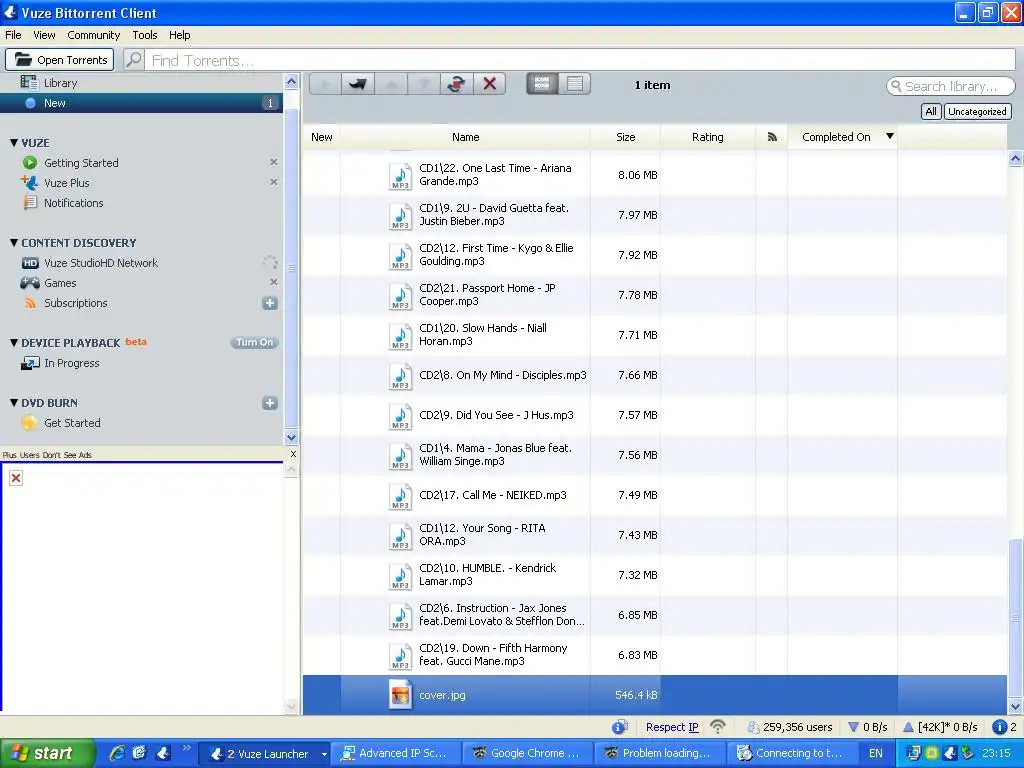Click the RSS feed column header icon
The height and width of the screenshot is (768, 1024).
pyautogui.click(x=772, y=137)
